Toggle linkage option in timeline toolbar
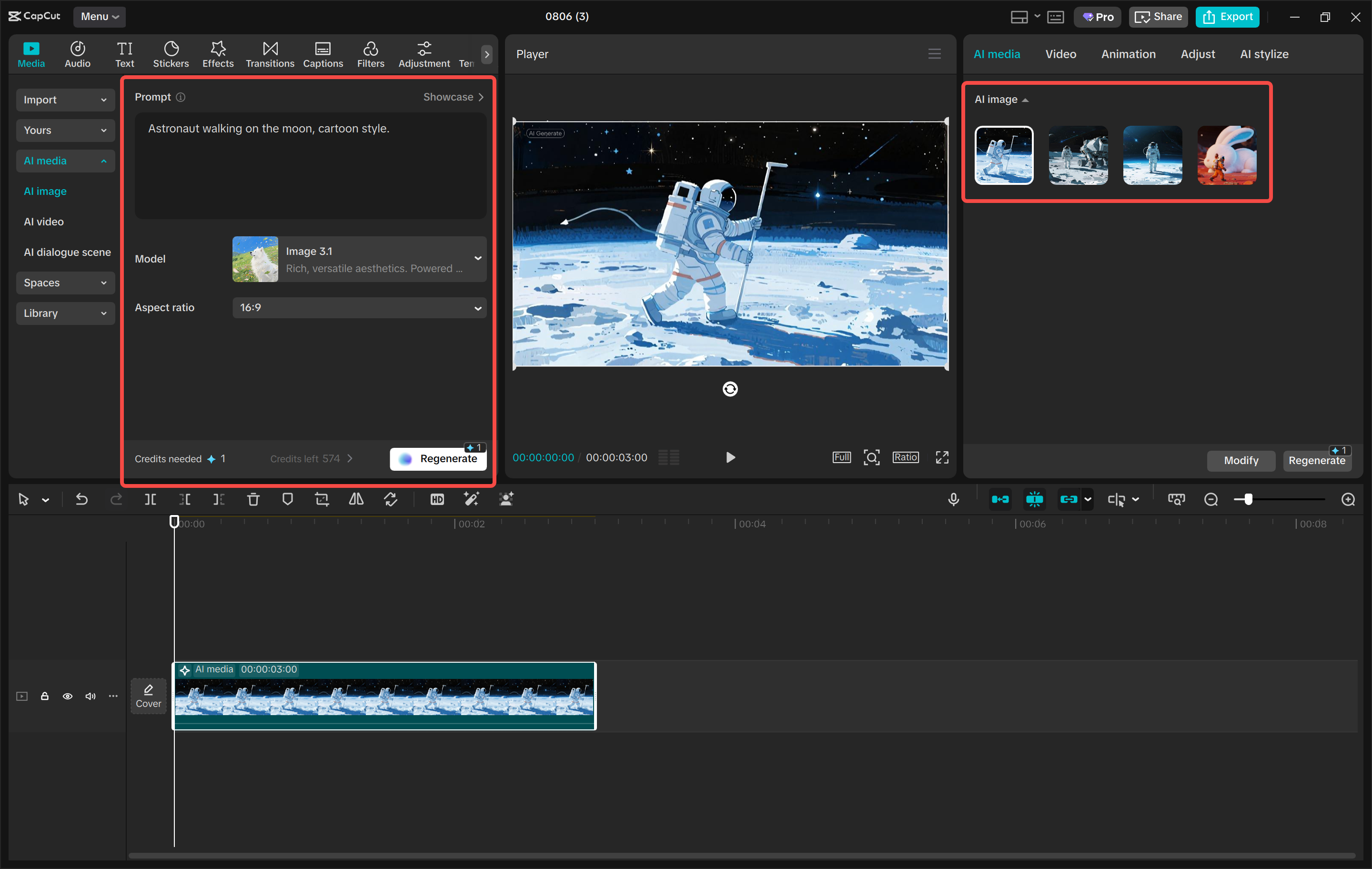The width and height of the screenshot is (1372, 869). [x=1069, y=499]
